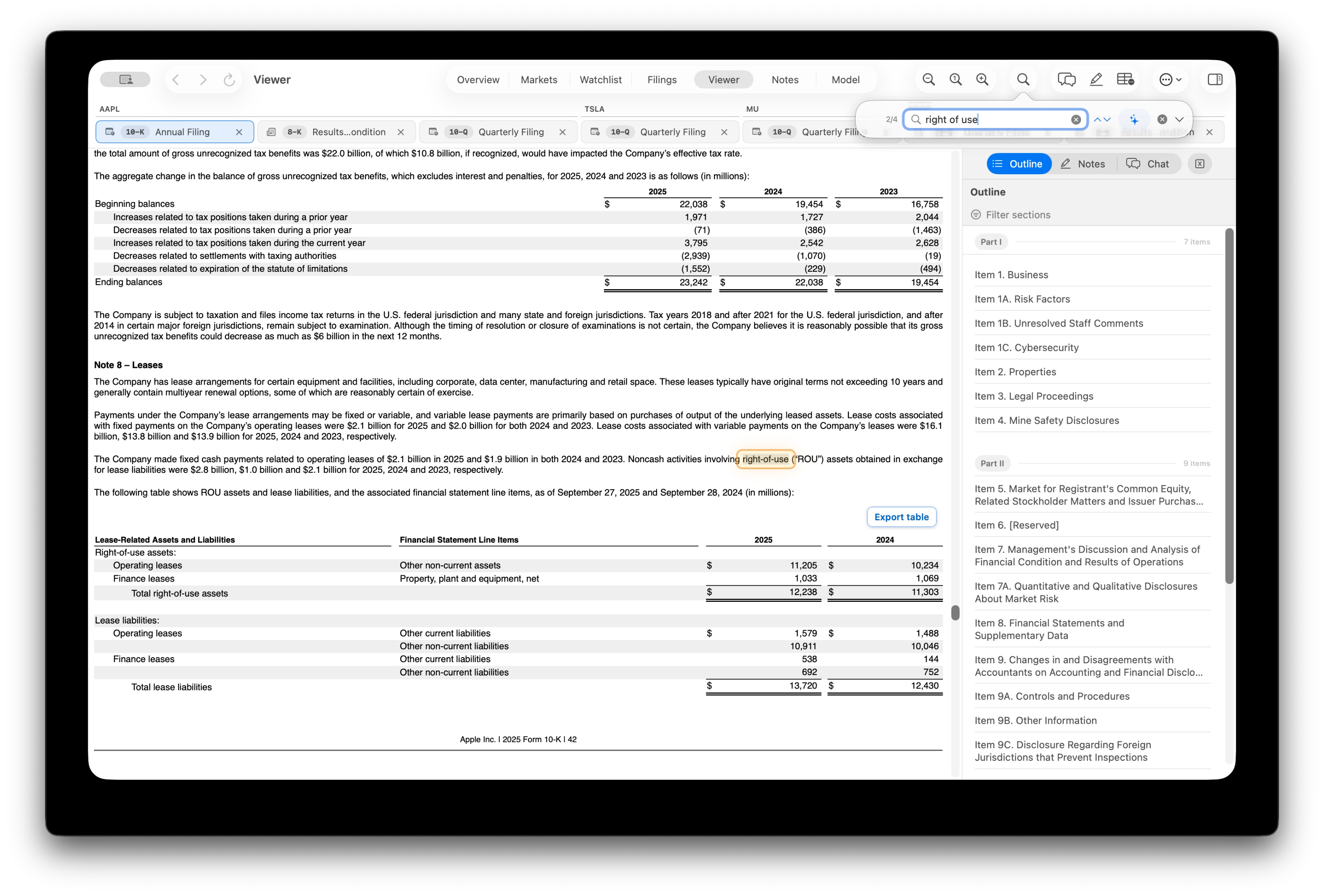Jump to next search match
The height and width of the screenshot is (896, 1324).
pos(1107,120)
